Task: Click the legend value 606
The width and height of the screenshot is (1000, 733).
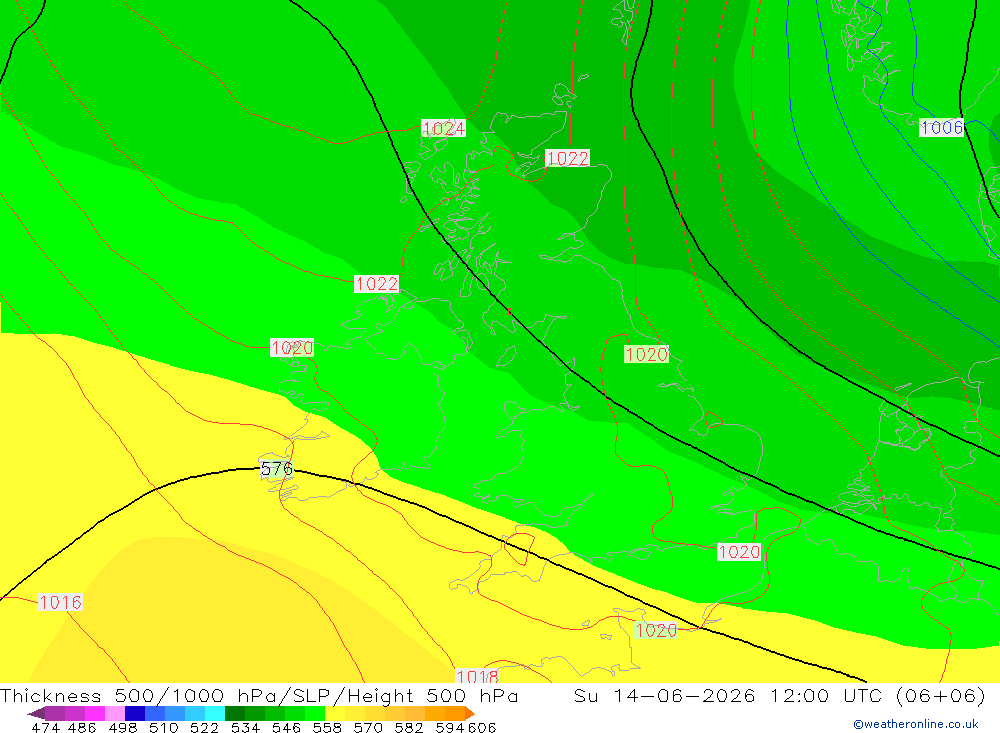Action: click(x=482, y=728)
